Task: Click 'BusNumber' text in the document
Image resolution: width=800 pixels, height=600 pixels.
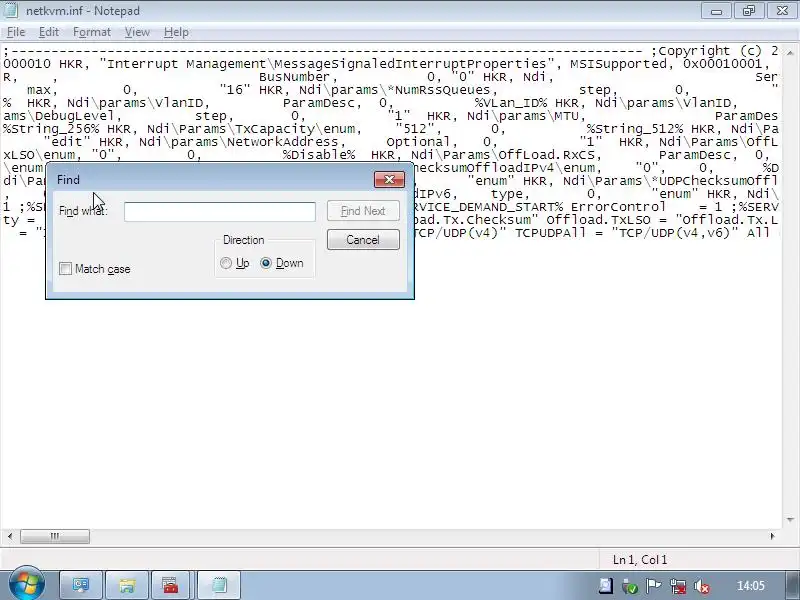Action: coord(294,77)
